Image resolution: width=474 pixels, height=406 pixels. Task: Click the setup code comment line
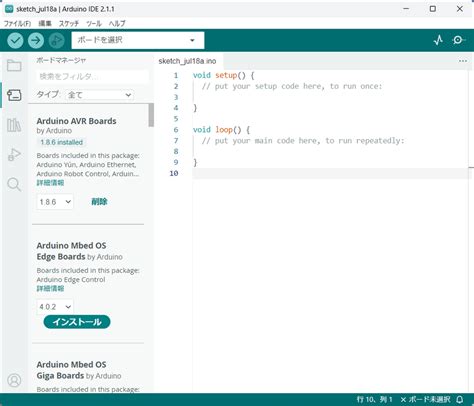point(292,86)
